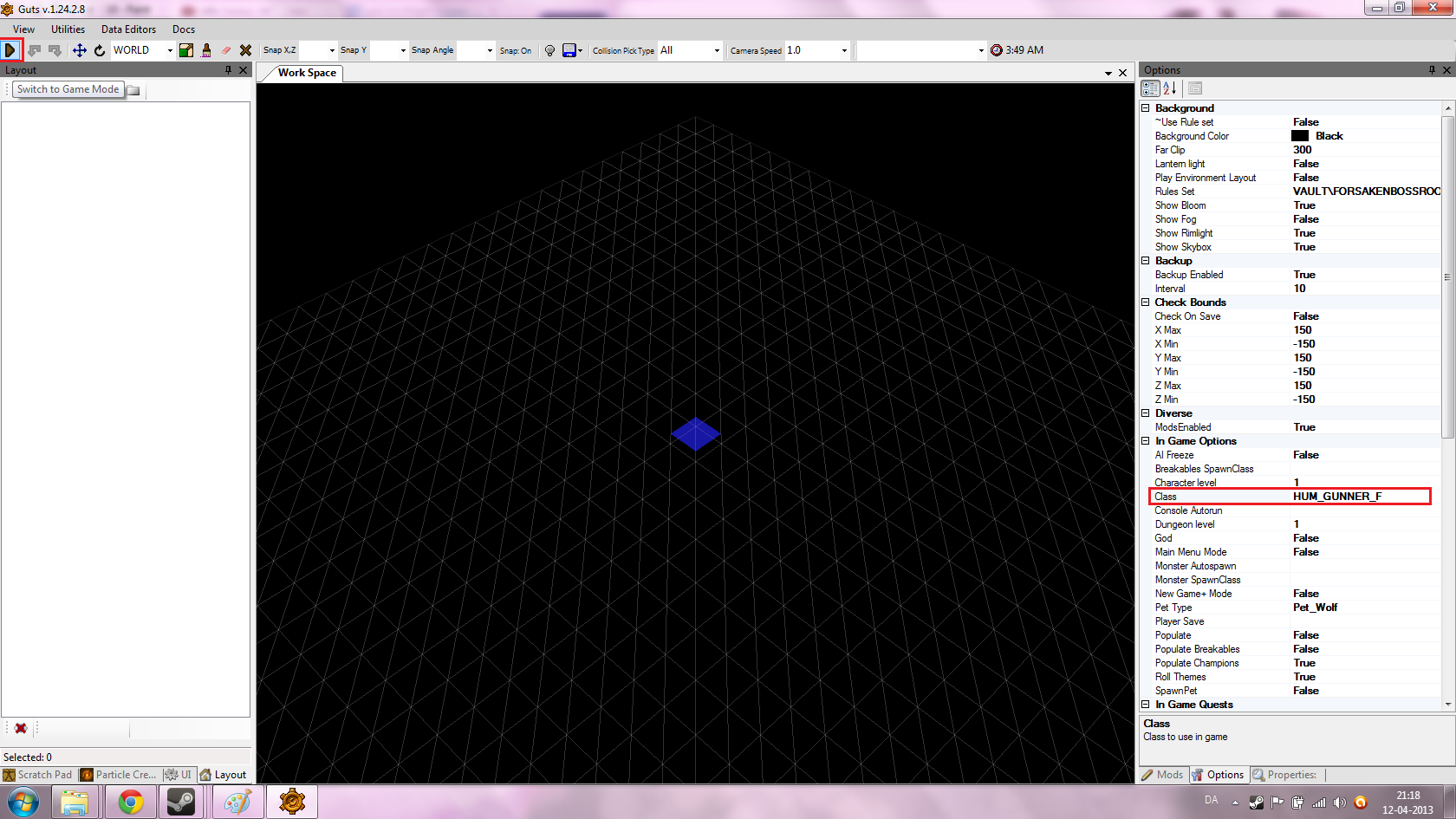Click the red X icon below the layout list
1456x819 pixels.
[21, 728]
